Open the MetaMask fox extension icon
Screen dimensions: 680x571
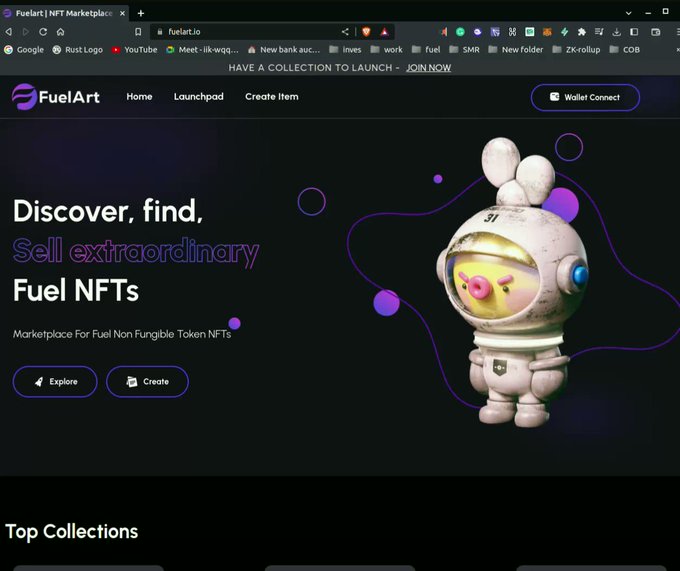tap(547, 32)
